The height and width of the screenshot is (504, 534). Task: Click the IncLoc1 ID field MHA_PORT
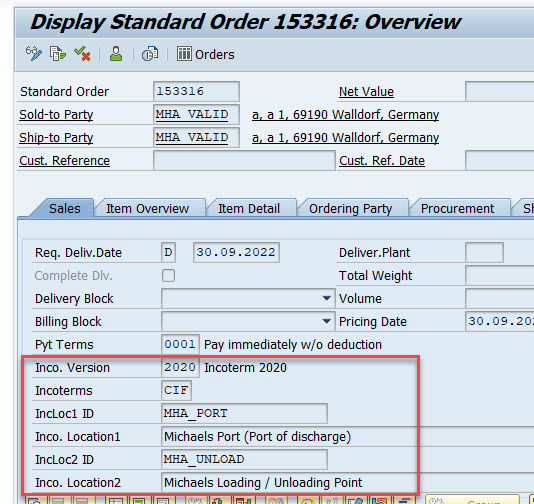coord(244,413)
